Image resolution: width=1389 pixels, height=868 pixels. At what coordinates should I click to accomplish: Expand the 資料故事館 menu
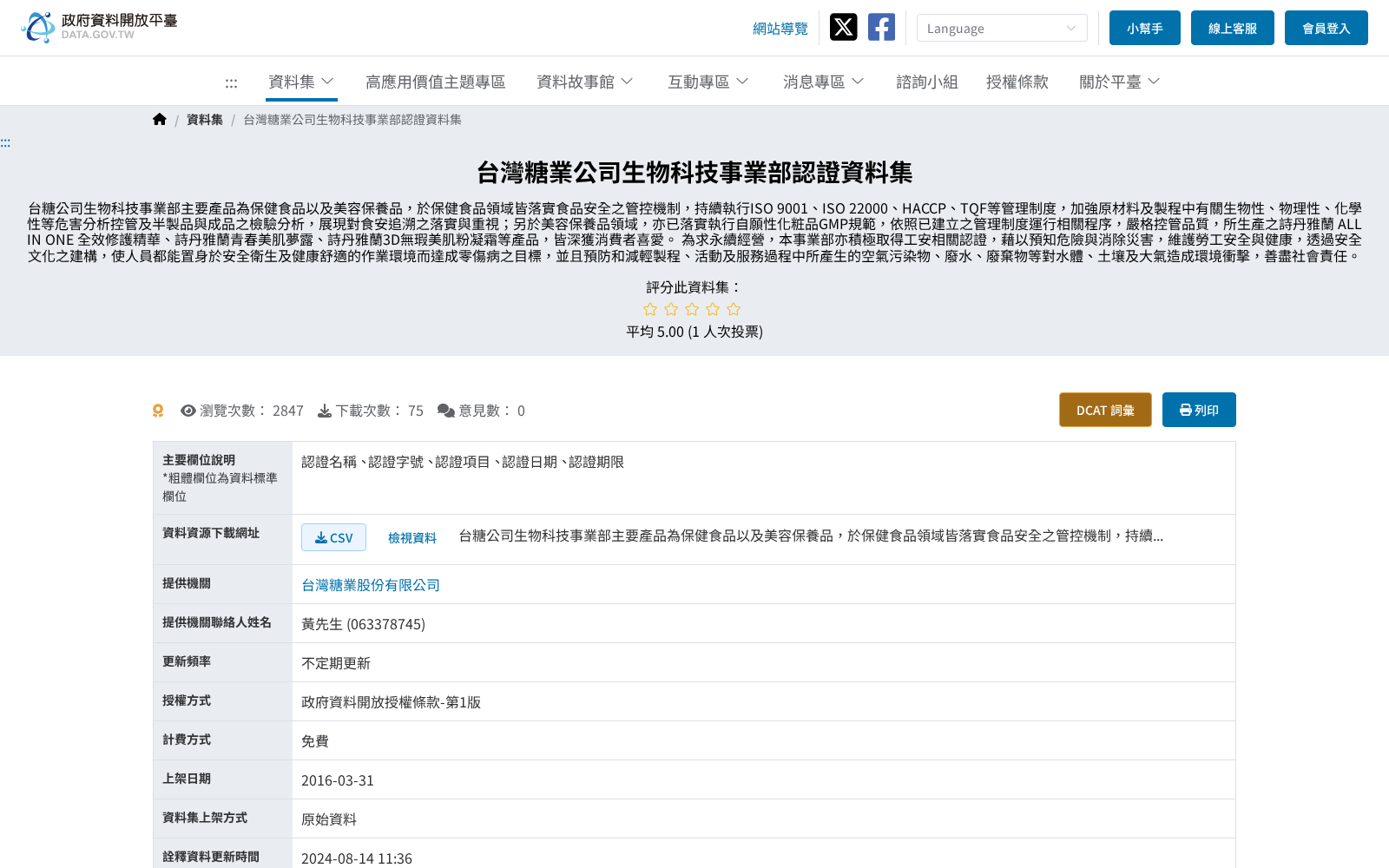pos(584,82)
